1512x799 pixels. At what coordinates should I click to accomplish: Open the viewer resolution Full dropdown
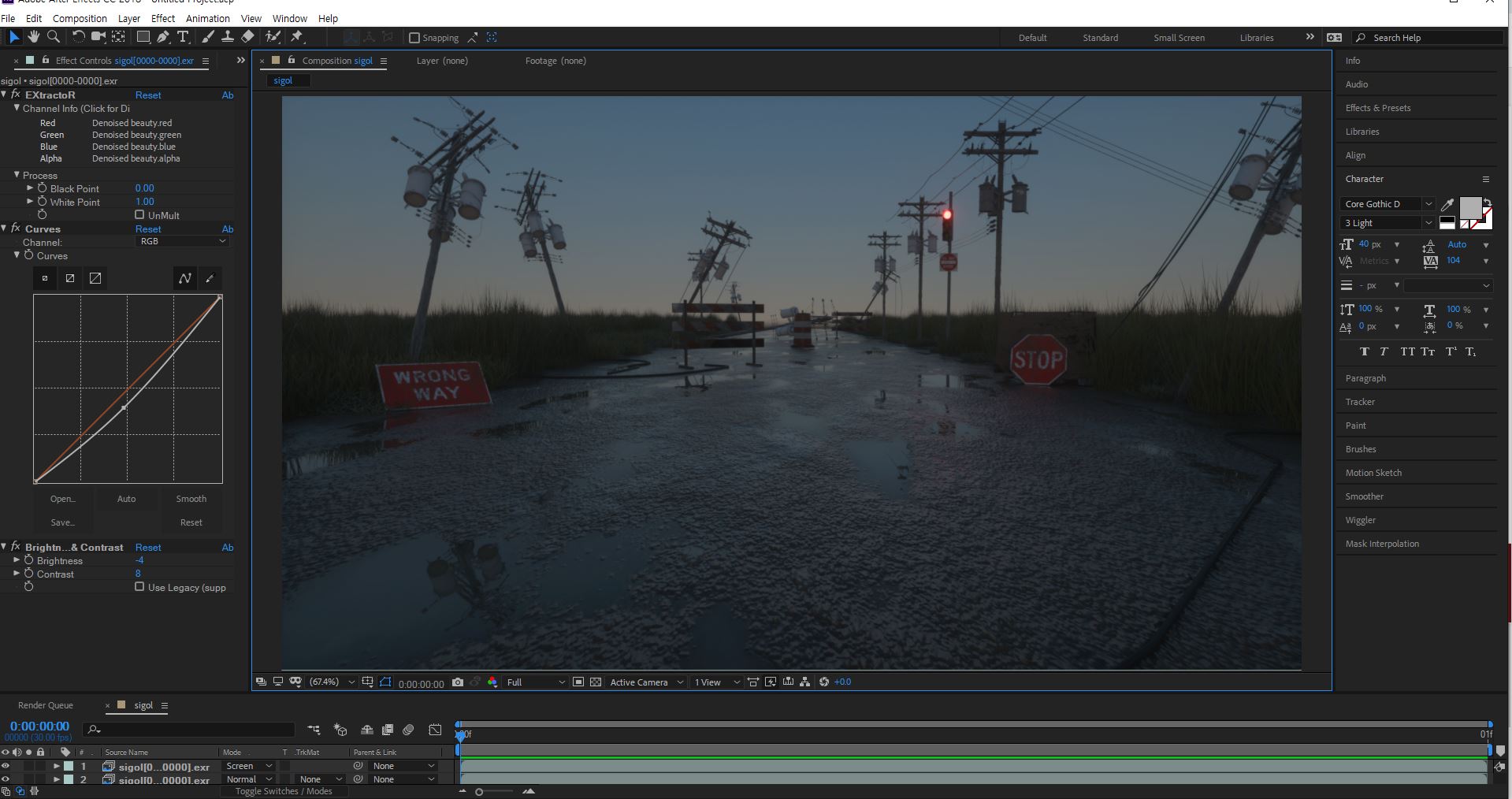536,682
